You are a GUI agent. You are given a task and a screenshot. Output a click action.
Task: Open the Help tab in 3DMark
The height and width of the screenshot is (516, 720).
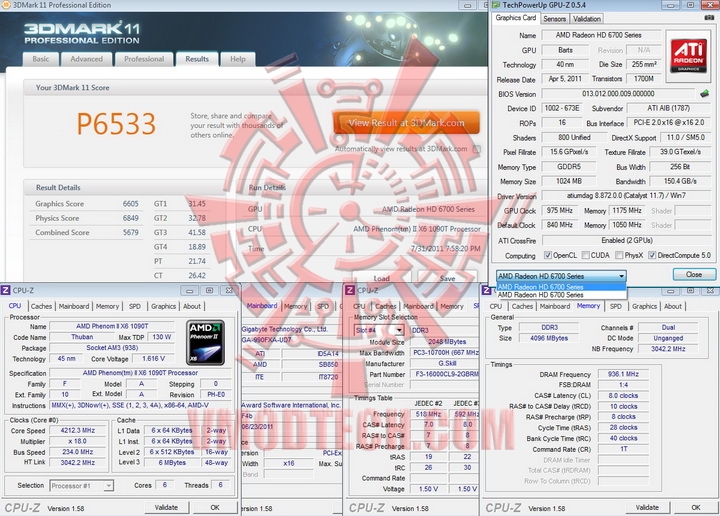tap(237, 59)
